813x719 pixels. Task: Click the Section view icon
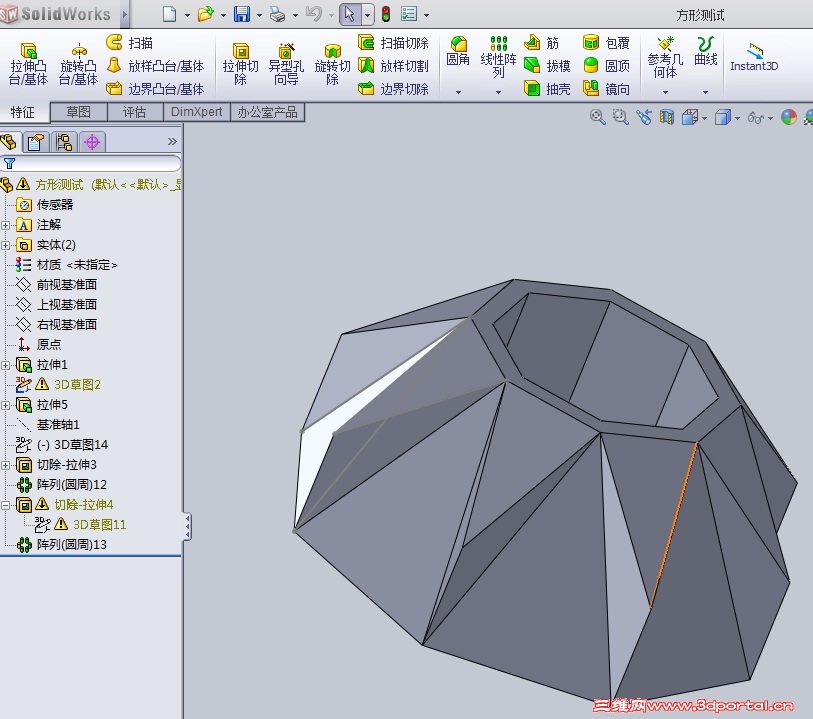[x=667, y=117]
